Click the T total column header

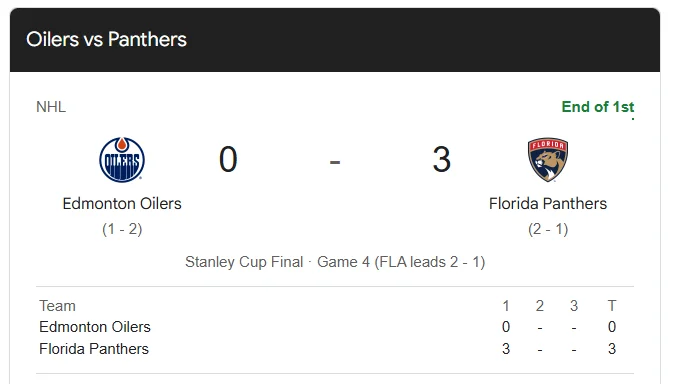coord(612,306)
